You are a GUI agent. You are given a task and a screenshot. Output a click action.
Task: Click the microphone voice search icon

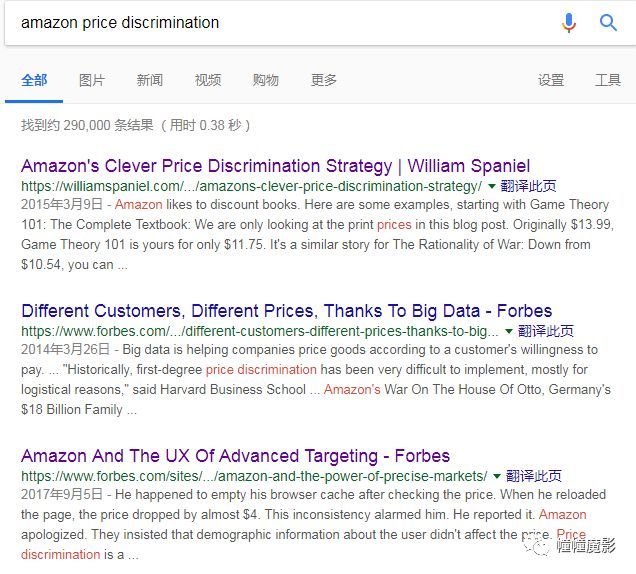point(569,23)
